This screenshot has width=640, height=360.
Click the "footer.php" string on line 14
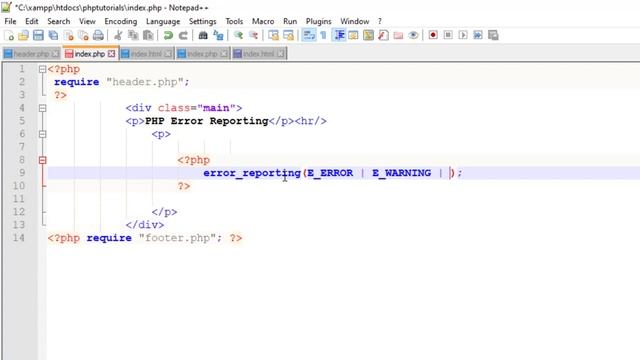(177, 238)
